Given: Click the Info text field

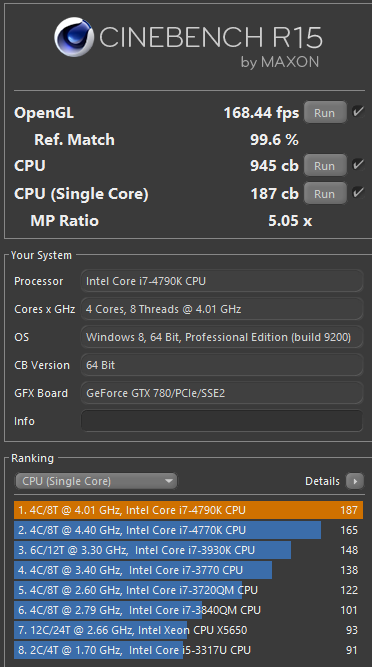Looking at the screenshot, I should click(x=222, y=421).
